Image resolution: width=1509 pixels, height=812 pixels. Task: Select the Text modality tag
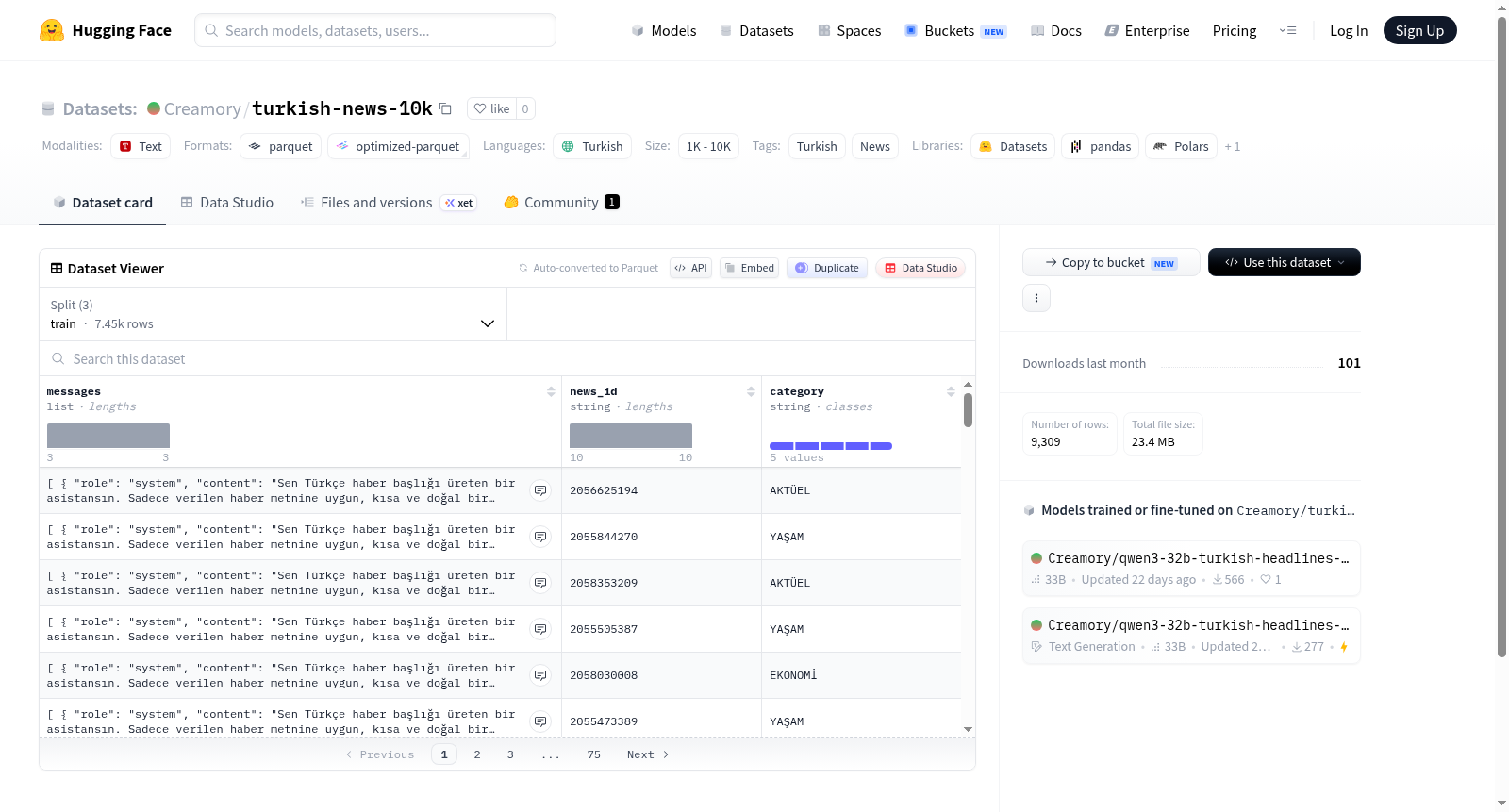pos(141,146)
